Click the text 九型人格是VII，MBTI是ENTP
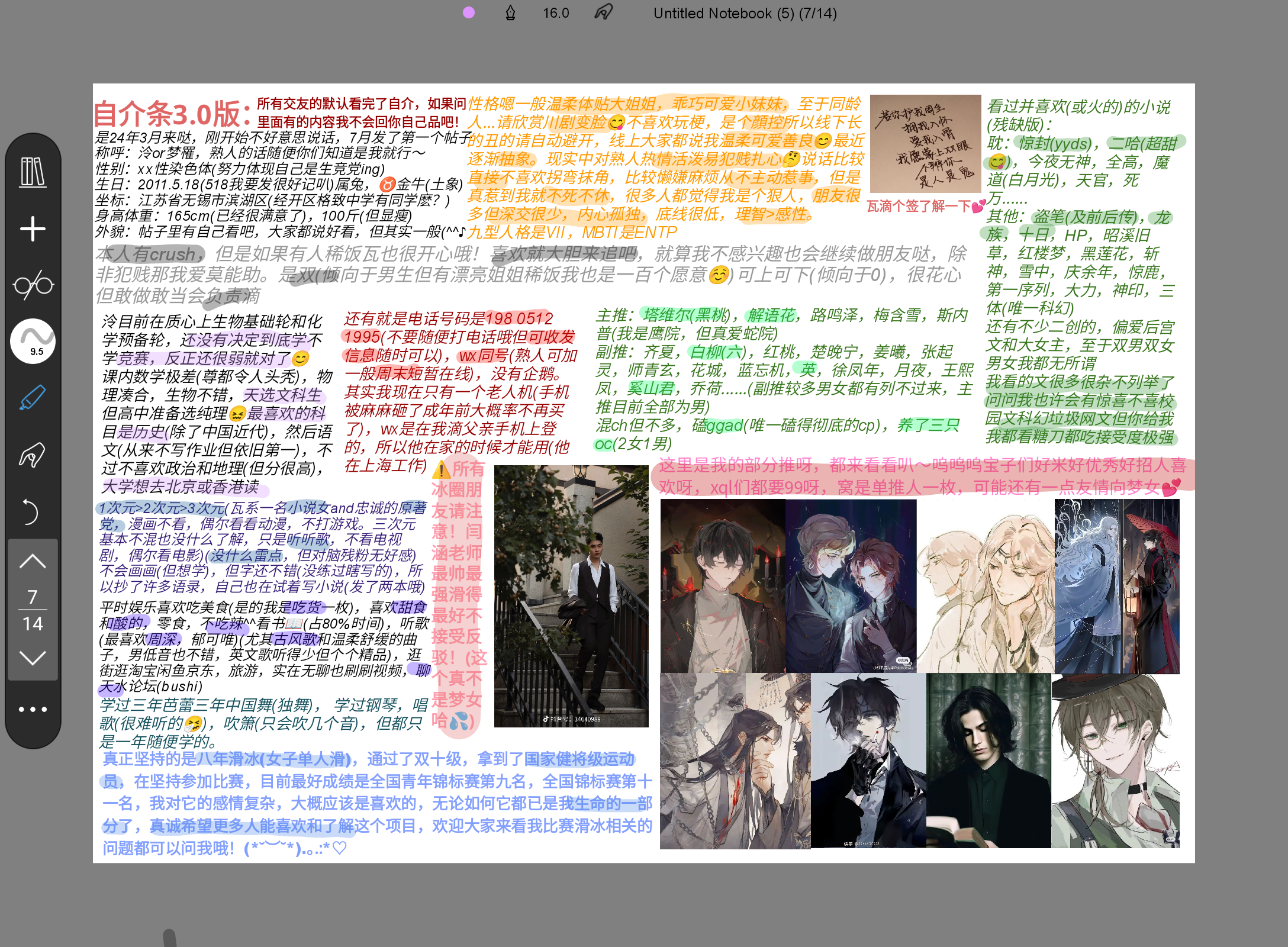 (572, 233)
